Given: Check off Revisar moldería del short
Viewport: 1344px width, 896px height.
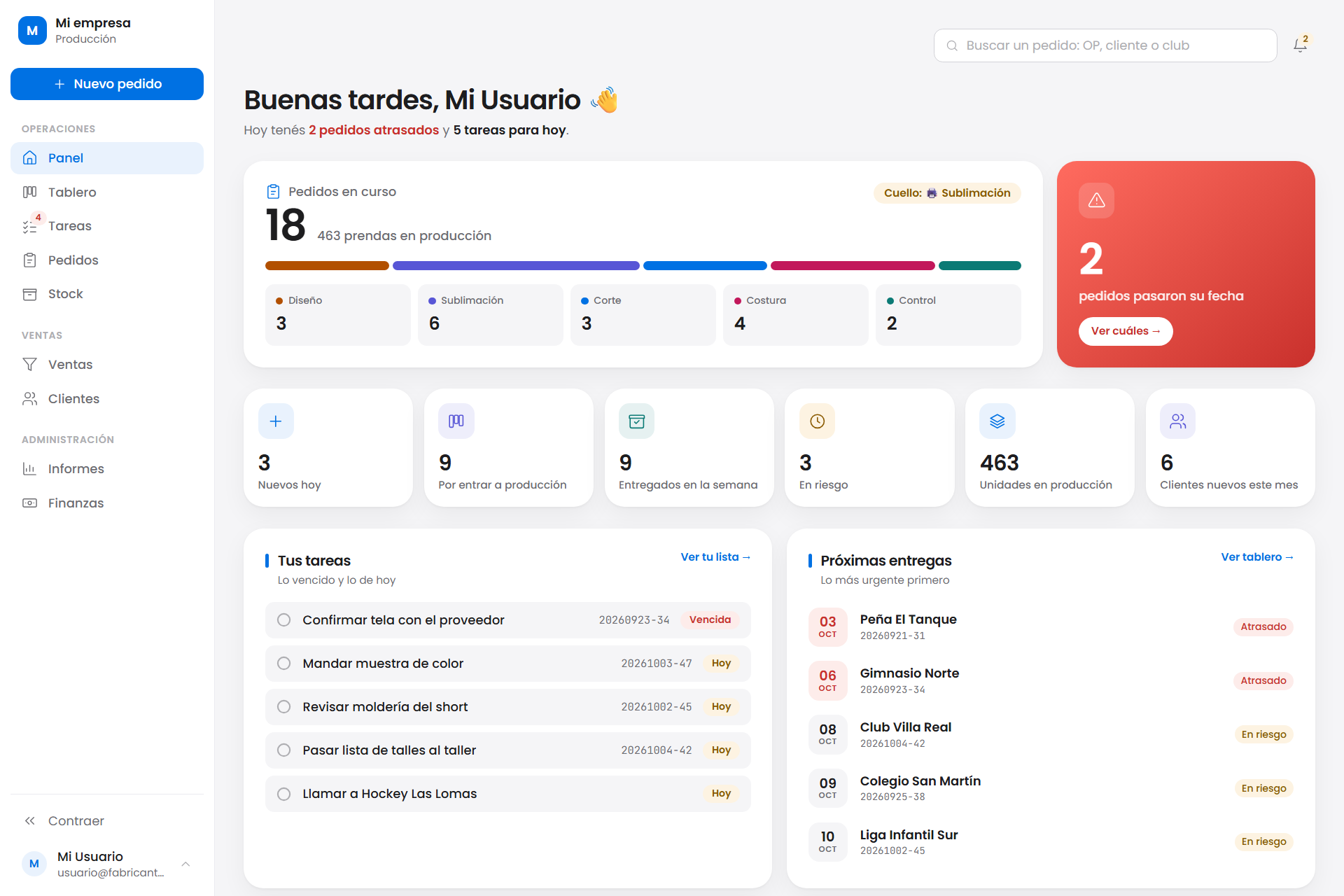Looking at the screenshot, I should (283, 707).
